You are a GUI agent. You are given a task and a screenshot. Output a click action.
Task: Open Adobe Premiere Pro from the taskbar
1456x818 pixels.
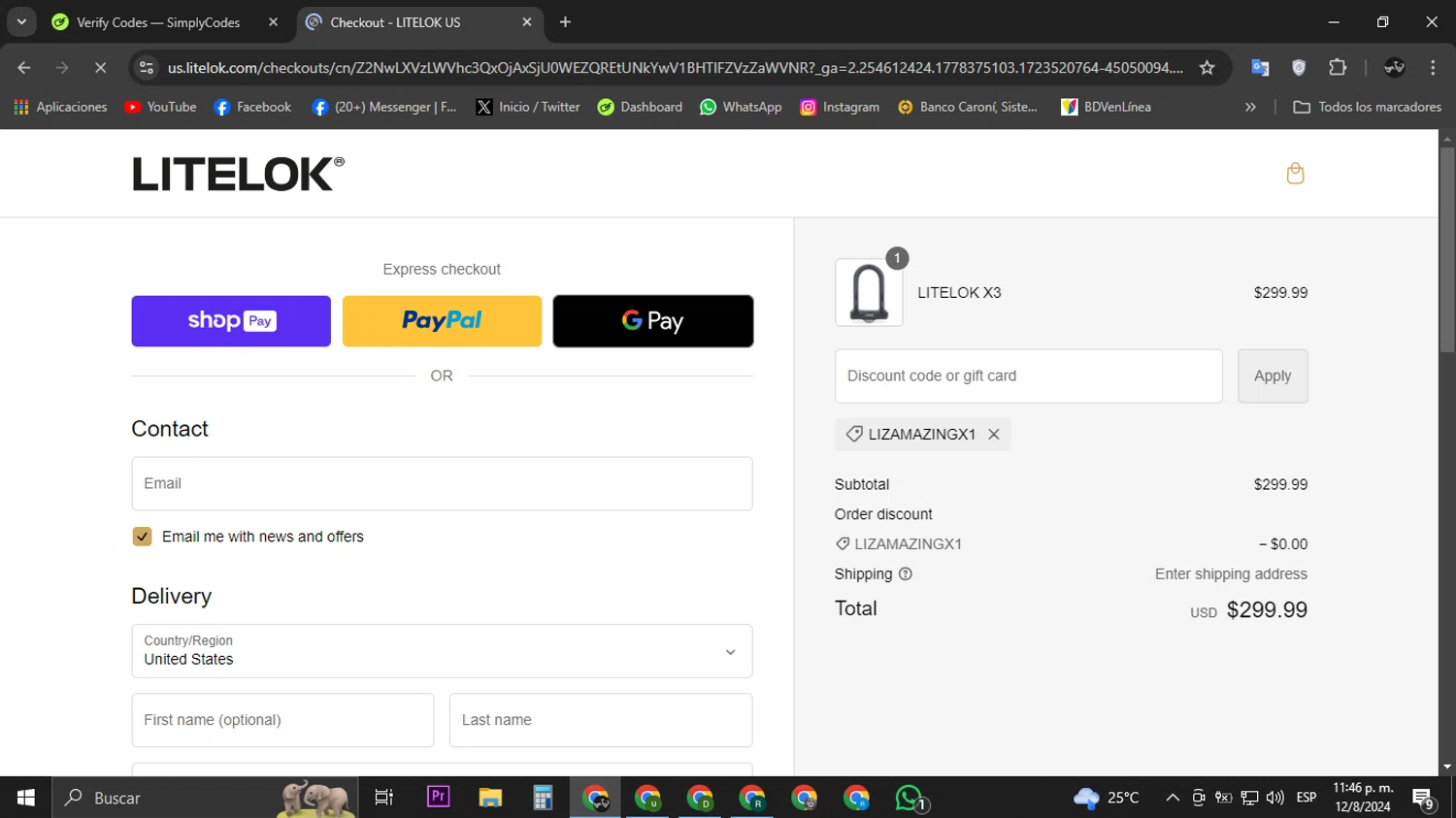coord(438,798)
